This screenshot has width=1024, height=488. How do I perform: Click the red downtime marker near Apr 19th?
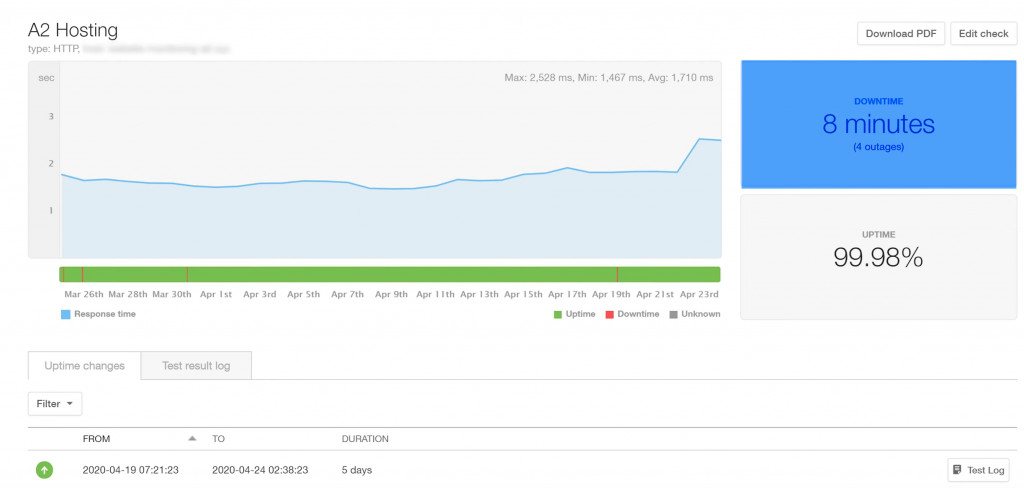click(617, 274)
